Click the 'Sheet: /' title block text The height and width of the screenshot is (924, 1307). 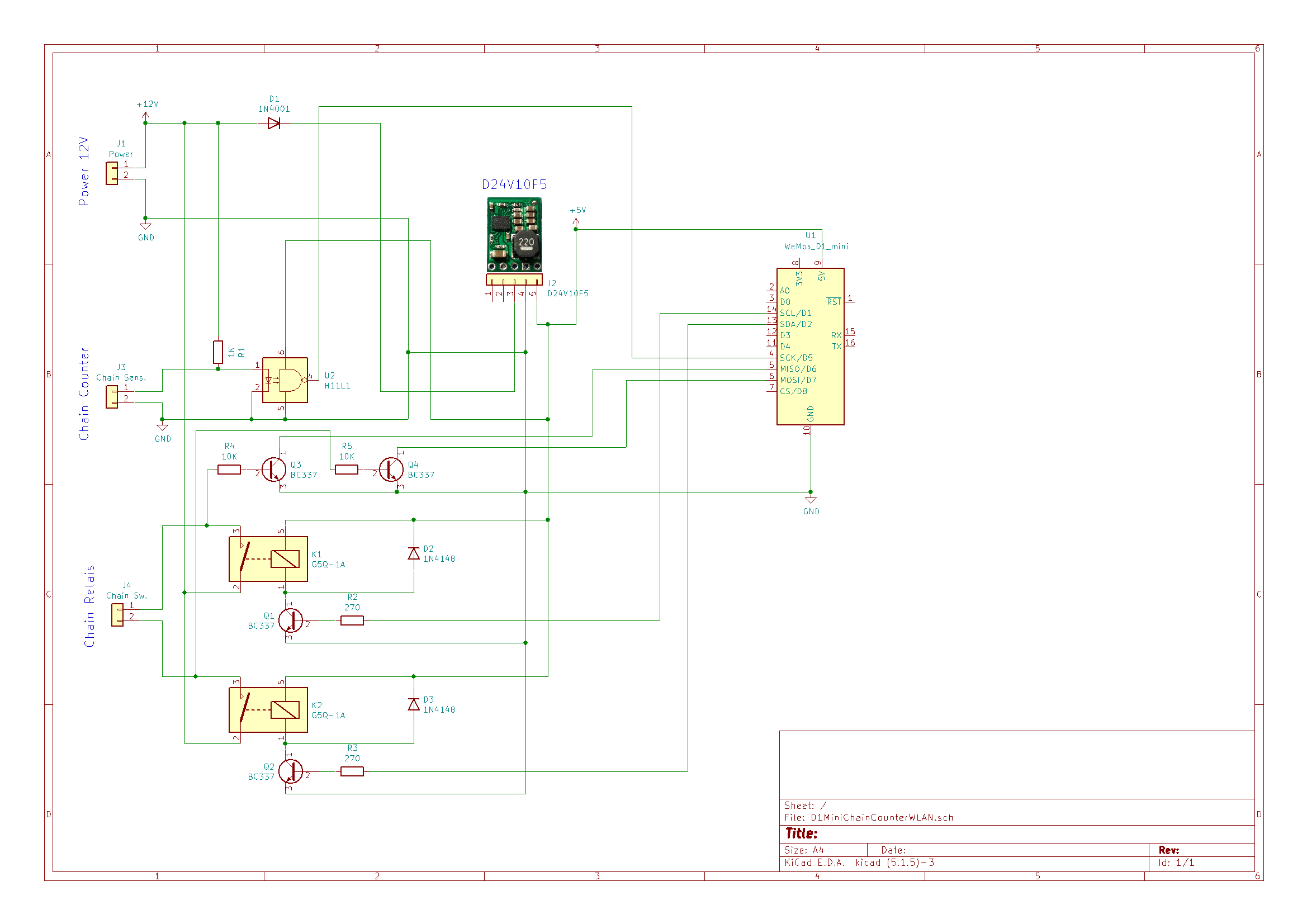(x=805, y=805)
